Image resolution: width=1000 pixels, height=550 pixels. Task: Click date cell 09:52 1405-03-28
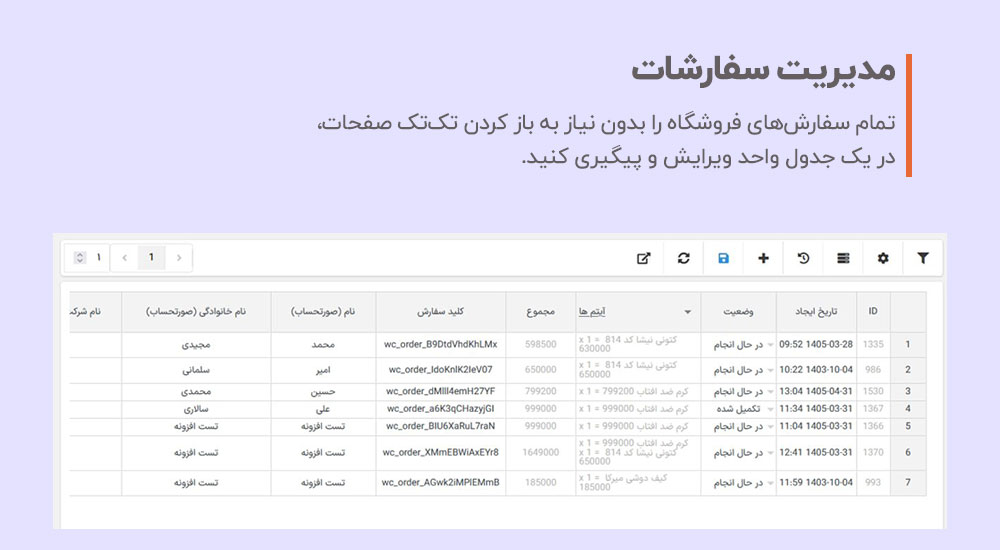click(816, 345)
